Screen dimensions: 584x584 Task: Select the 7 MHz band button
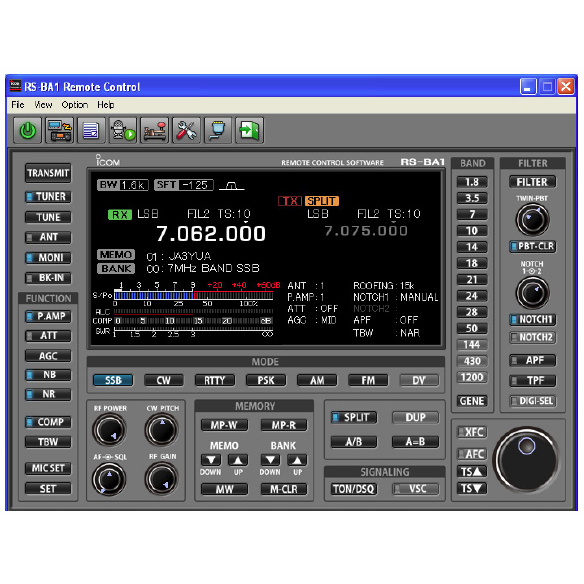(x=472, y=215)
